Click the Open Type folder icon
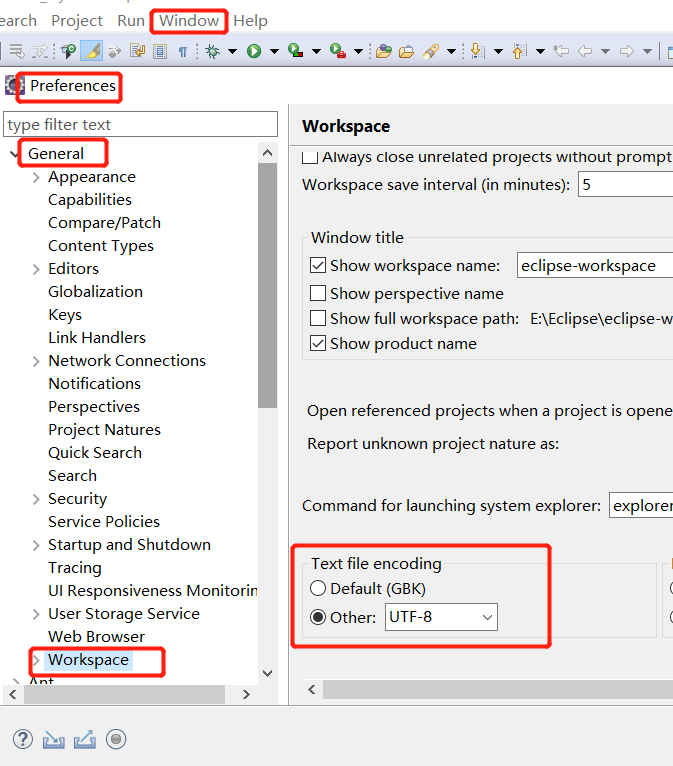Screen dimensions: 673x766 [x=384, y=51]
